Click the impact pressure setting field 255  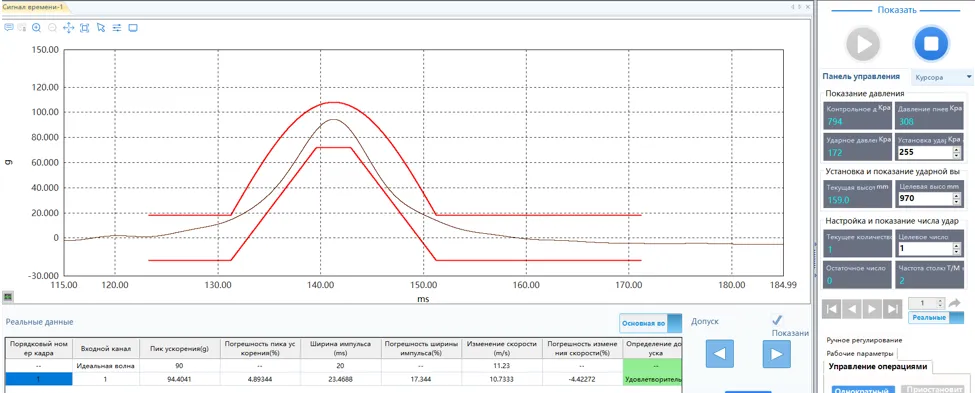pyautogui.click(x=924, y=152)
